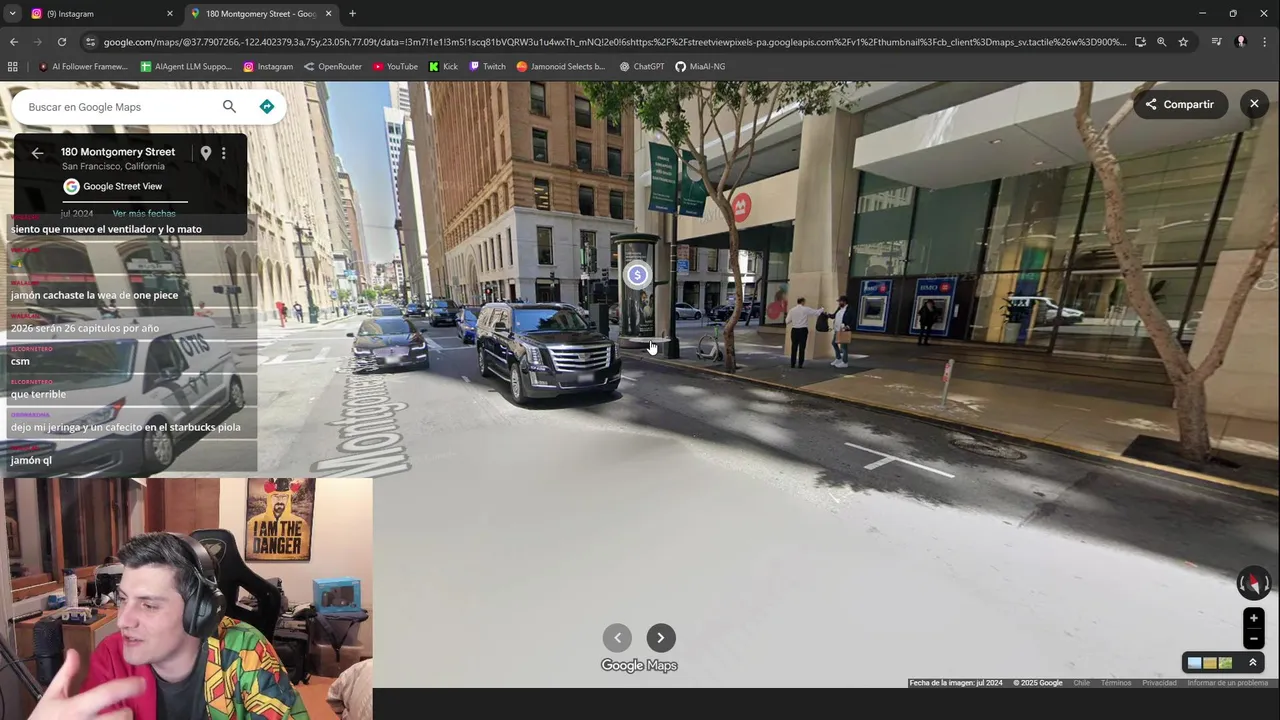1280x720 pixels.
Task: Rotate view counterclockwise on compass
Action: (1242, 582)
